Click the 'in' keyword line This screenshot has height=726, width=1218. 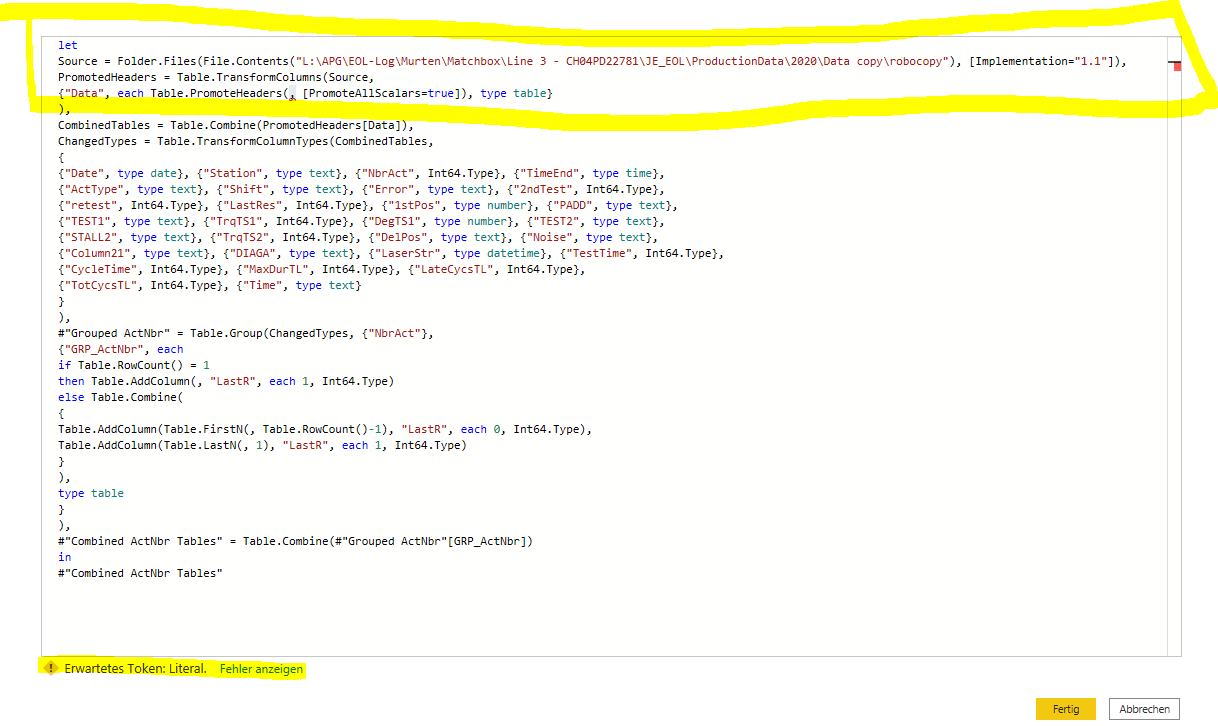pos(64,557)
